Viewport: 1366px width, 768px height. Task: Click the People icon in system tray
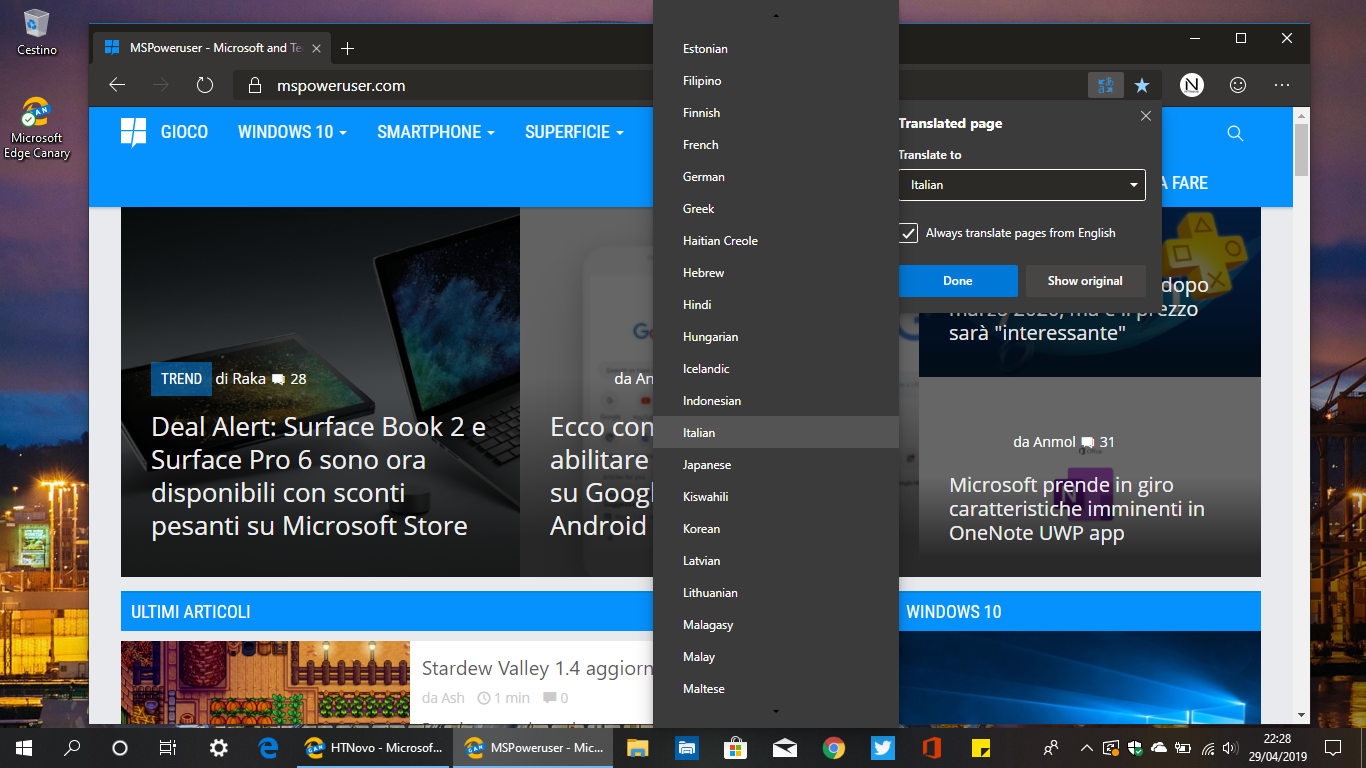click(1051, 748)
